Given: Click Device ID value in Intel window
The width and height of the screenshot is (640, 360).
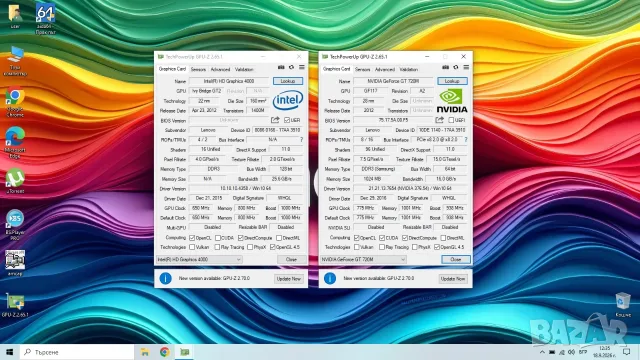Looking at the screenshot, I should click(278, 130).
